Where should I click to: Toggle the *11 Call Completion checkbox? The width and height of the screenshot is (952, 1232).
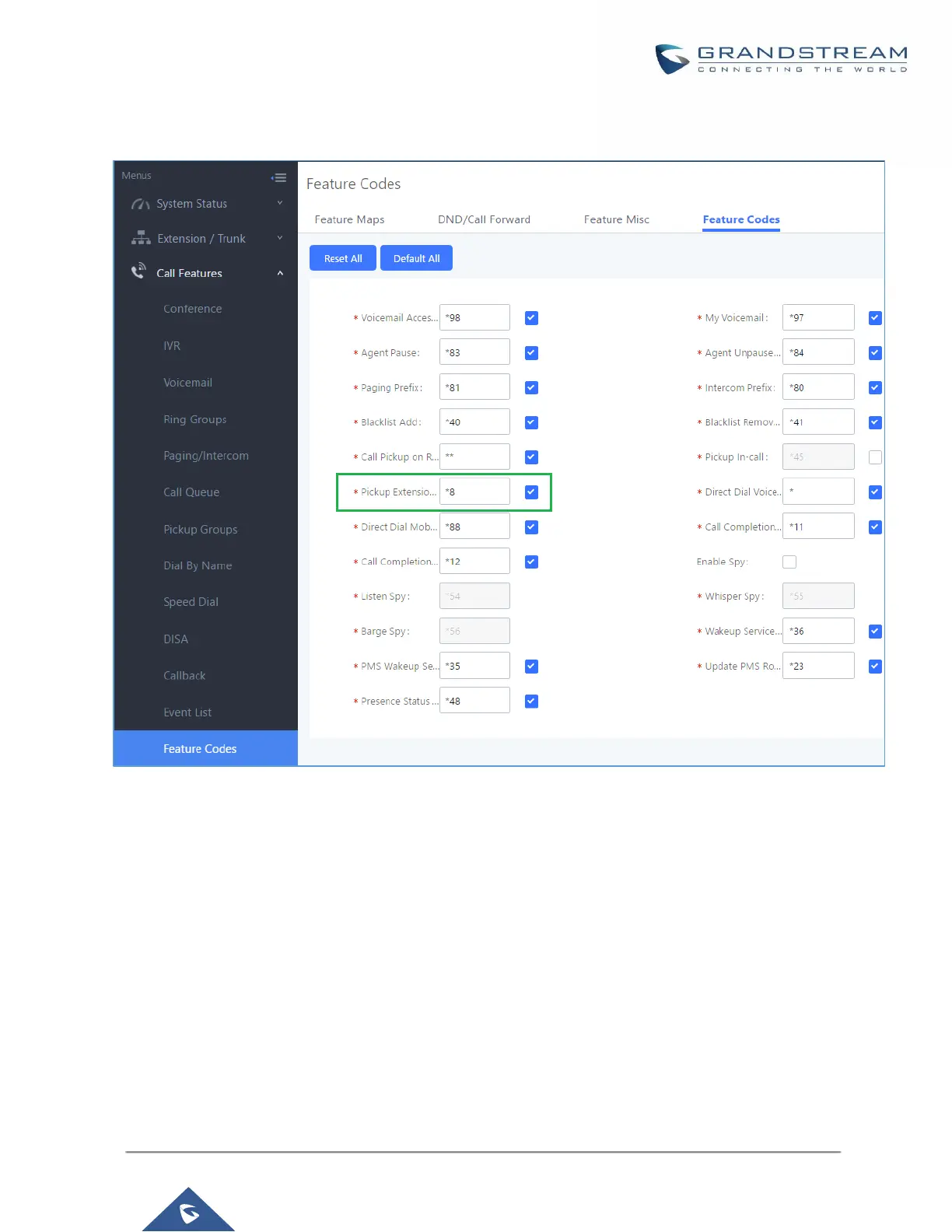tap(875, 527)
